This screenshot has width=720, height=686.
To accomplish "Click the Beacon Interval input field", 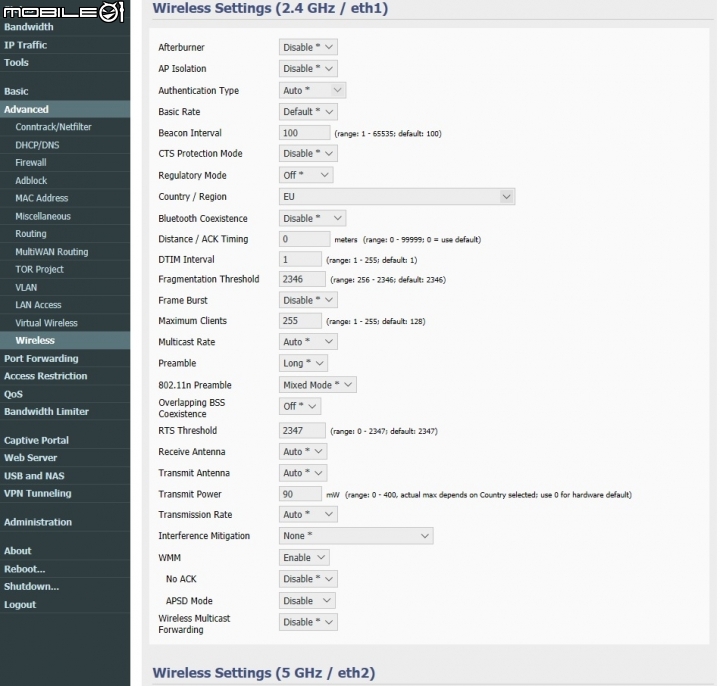I will coord(304,133).
